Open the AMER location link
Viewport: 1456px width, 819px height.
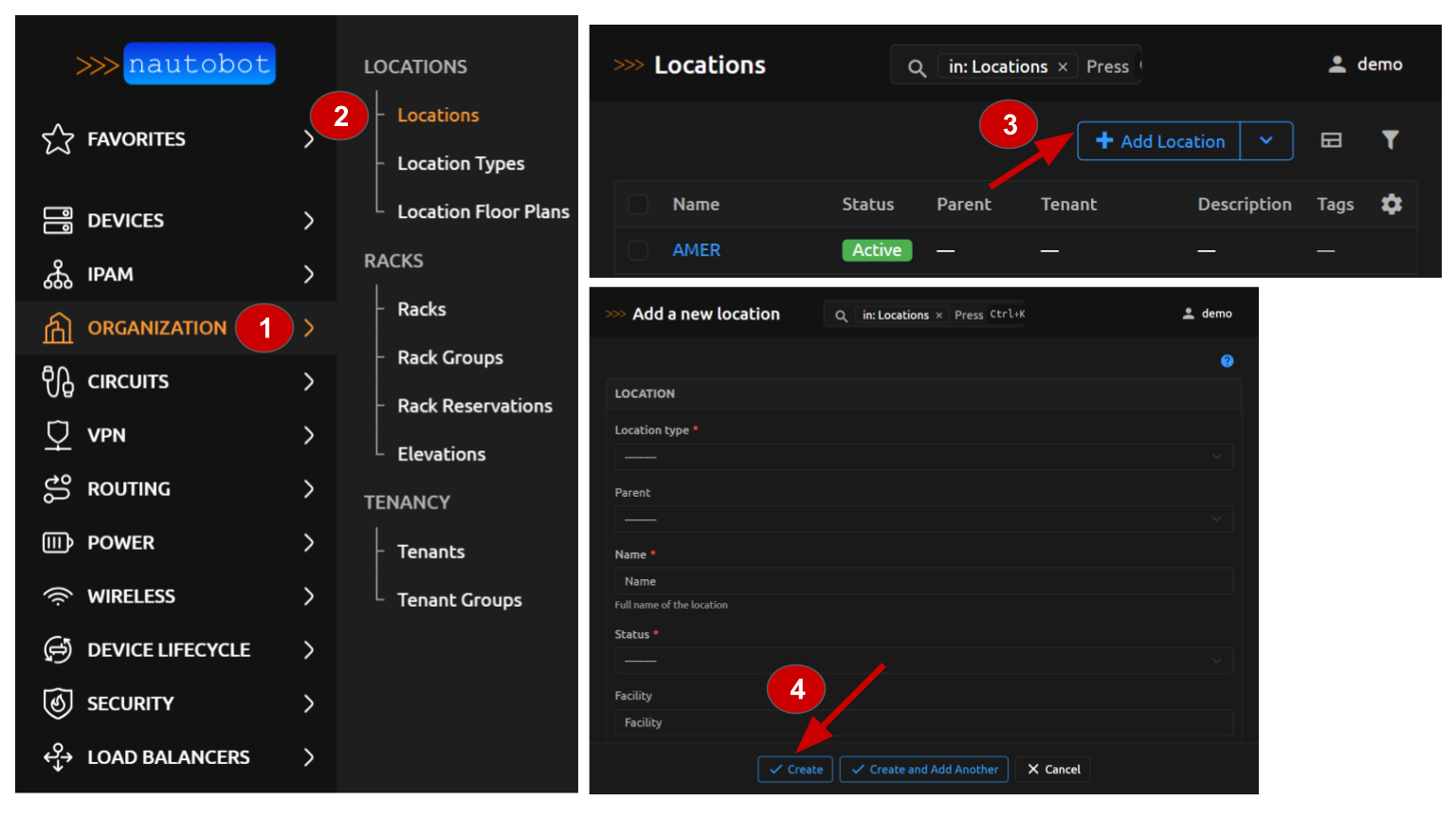coord(696,250)
